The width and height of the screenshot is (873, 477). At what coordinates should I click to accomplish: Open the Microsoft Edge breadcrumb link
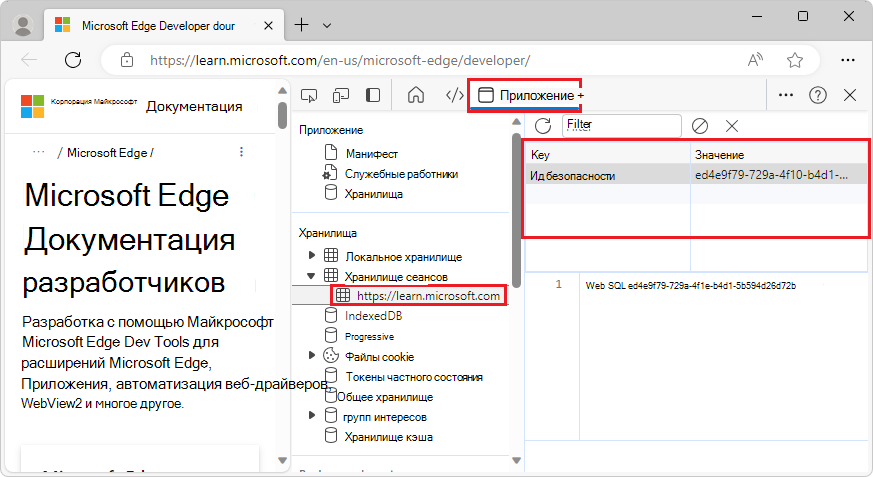point(107,153)
